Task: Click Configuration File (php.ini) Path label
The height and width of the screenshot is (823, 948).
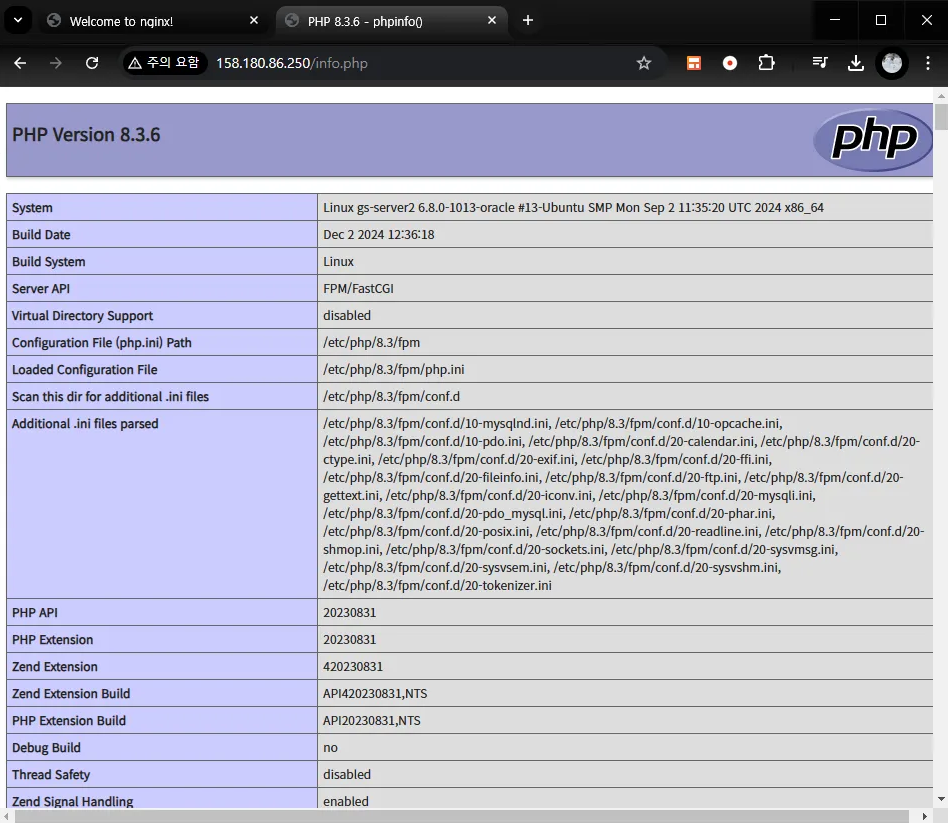Action: tap(102, 343)
